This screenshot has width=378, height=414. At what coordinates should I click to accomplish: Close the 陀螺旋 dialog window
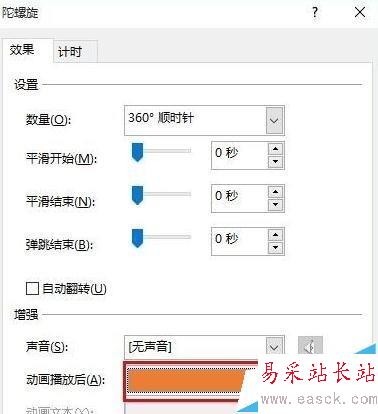pyautogui.click(x=360, y=13)
